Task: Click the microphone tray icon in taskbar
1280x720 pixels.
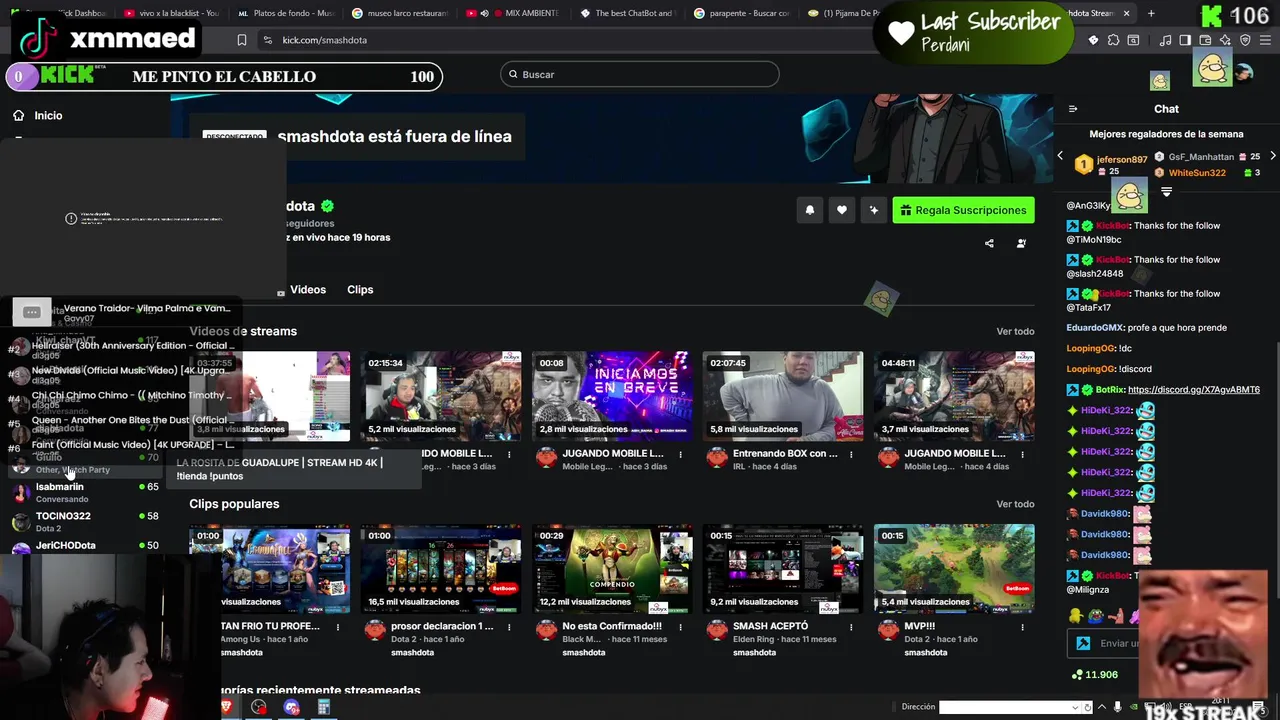Action: (x=1117, y=707)
